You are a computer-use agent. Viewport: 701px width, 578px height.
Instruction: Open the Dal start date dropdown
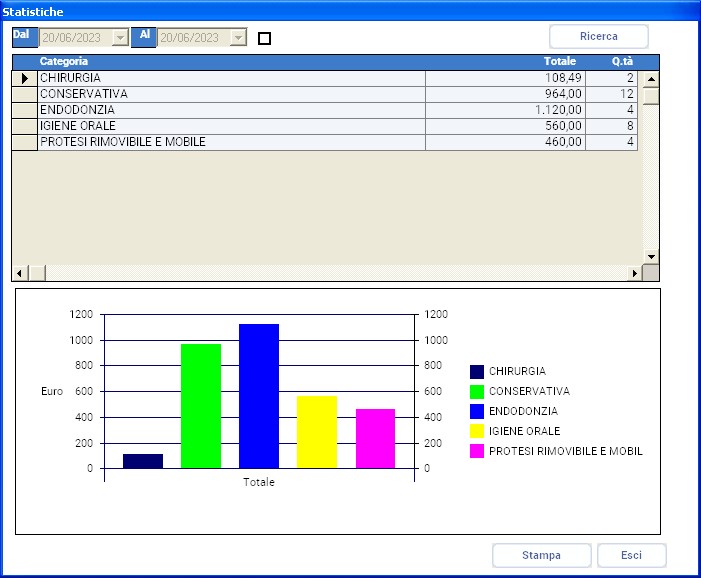pos(120,38)
